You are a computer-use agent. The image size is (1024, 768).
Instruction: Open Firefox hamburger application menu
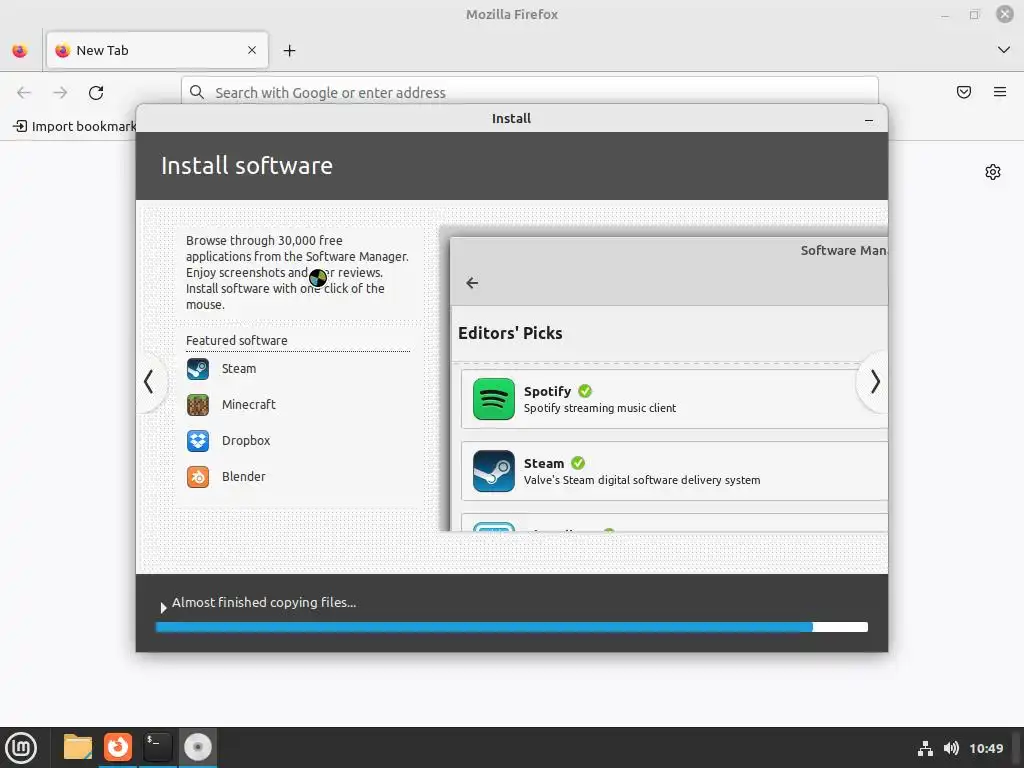click(1000, 92)
